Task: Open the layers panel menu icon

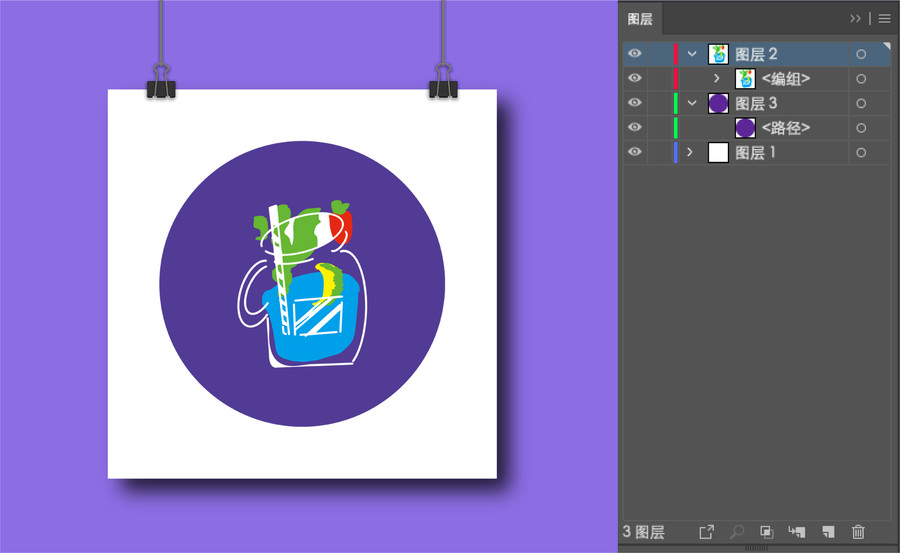Action: click(x=885, y=19)
